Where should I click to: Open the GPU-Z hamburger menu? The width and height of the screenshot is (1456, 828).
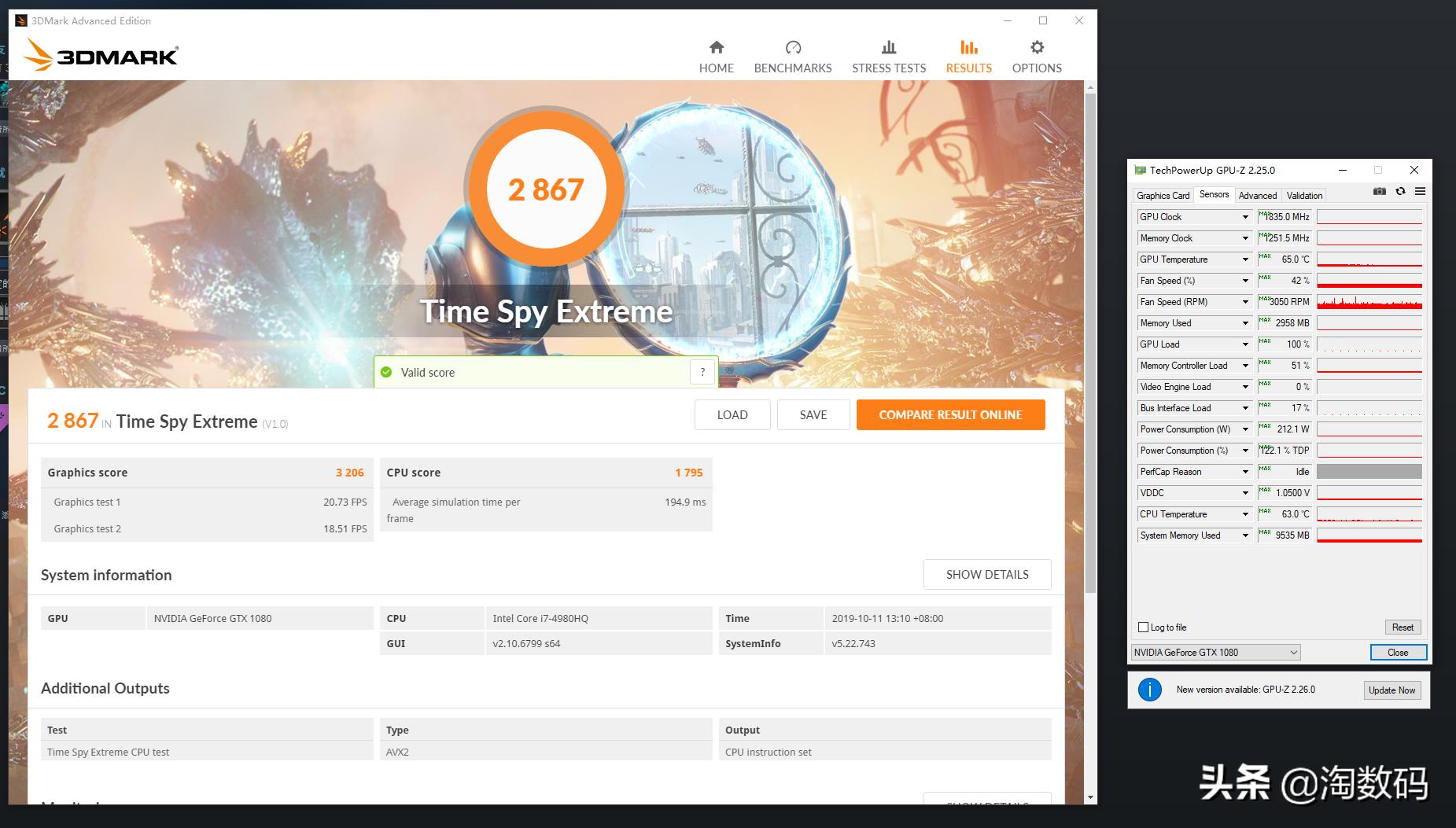click(1420, 191)
